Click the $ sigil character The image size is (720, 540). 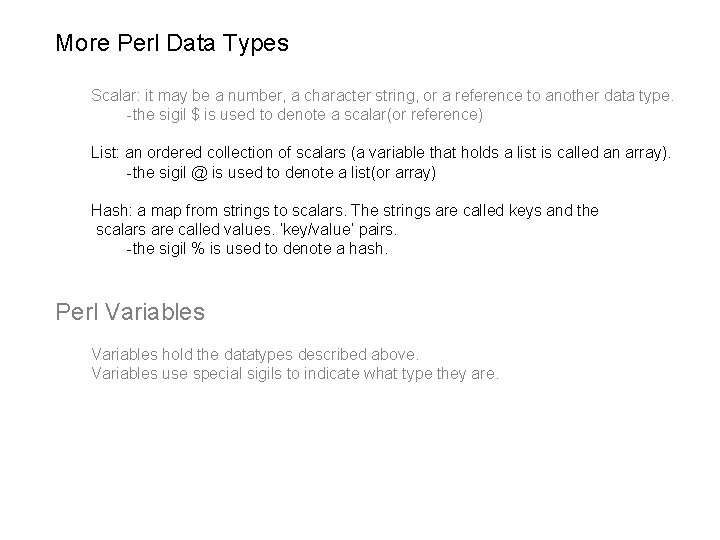click(207, 115)
